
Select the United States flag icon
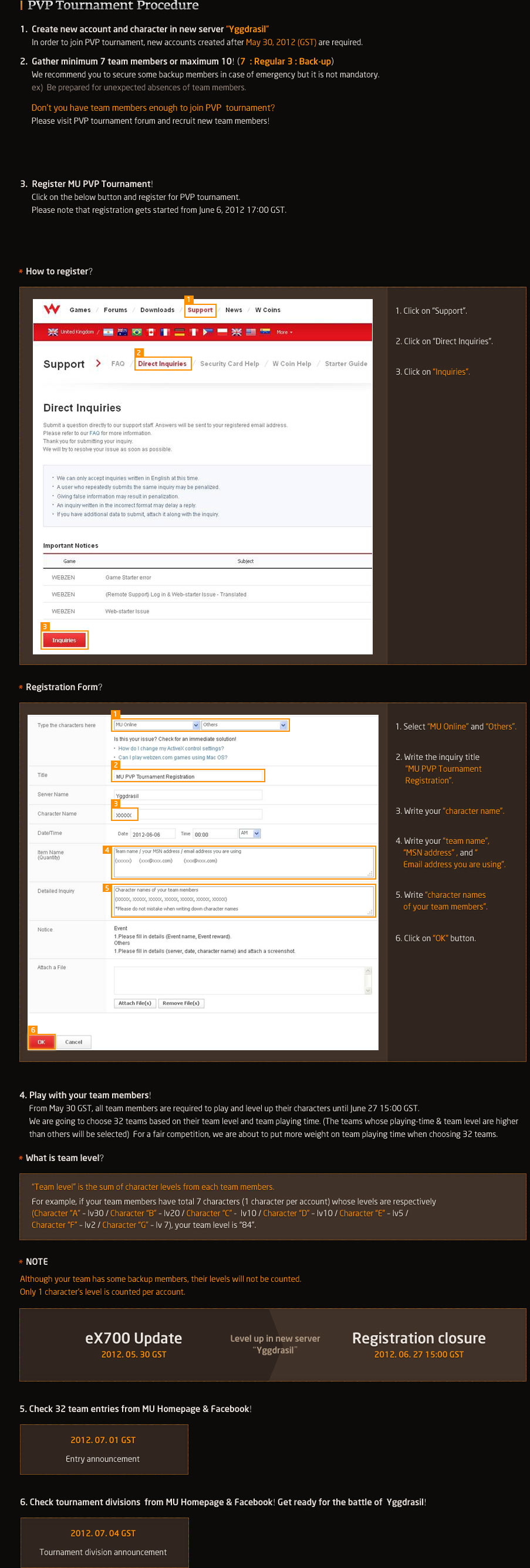pyautogui.click(x=251, y=332)
